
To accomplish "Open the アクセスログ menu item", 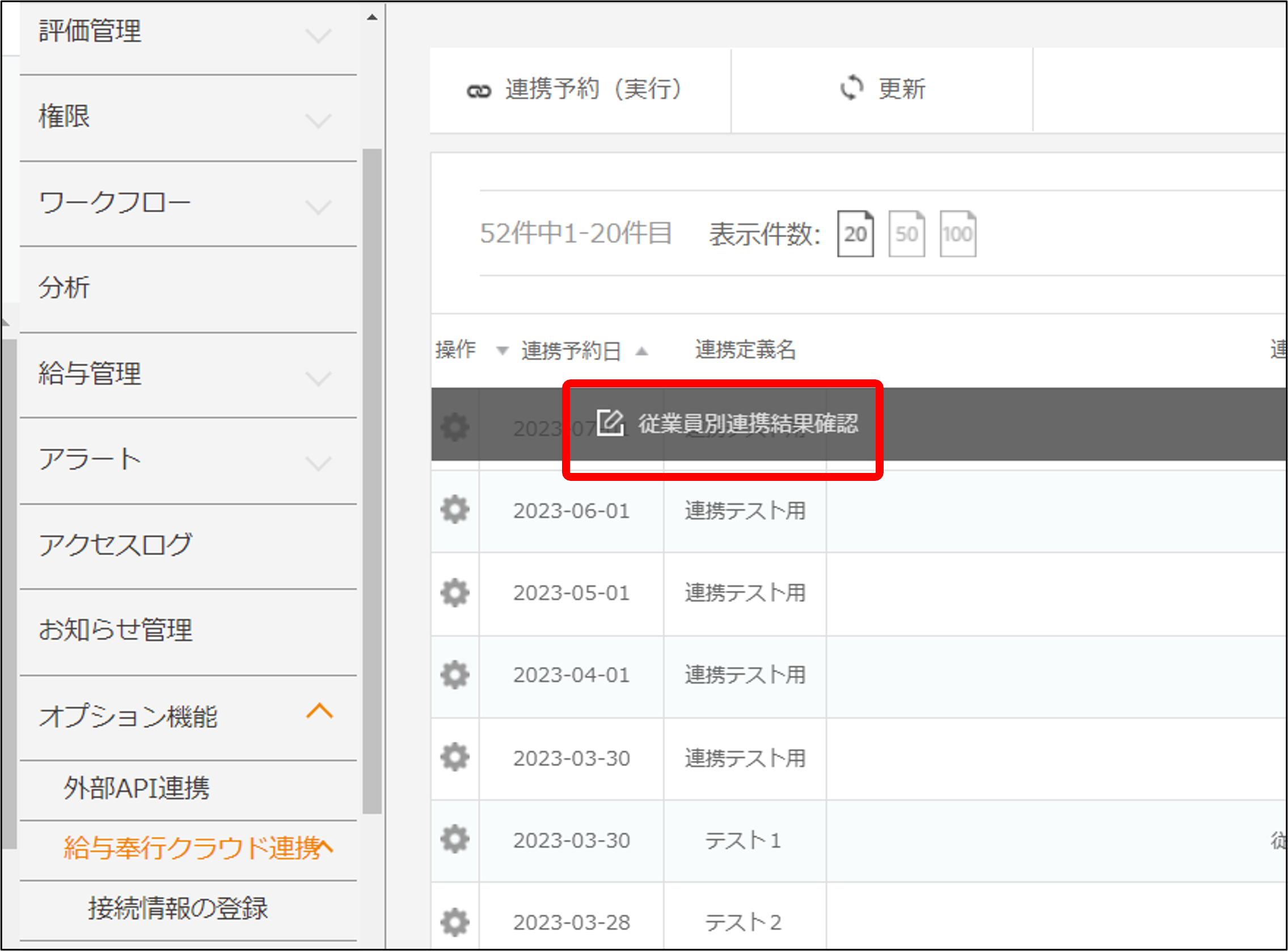I will (x=188, y=546).
